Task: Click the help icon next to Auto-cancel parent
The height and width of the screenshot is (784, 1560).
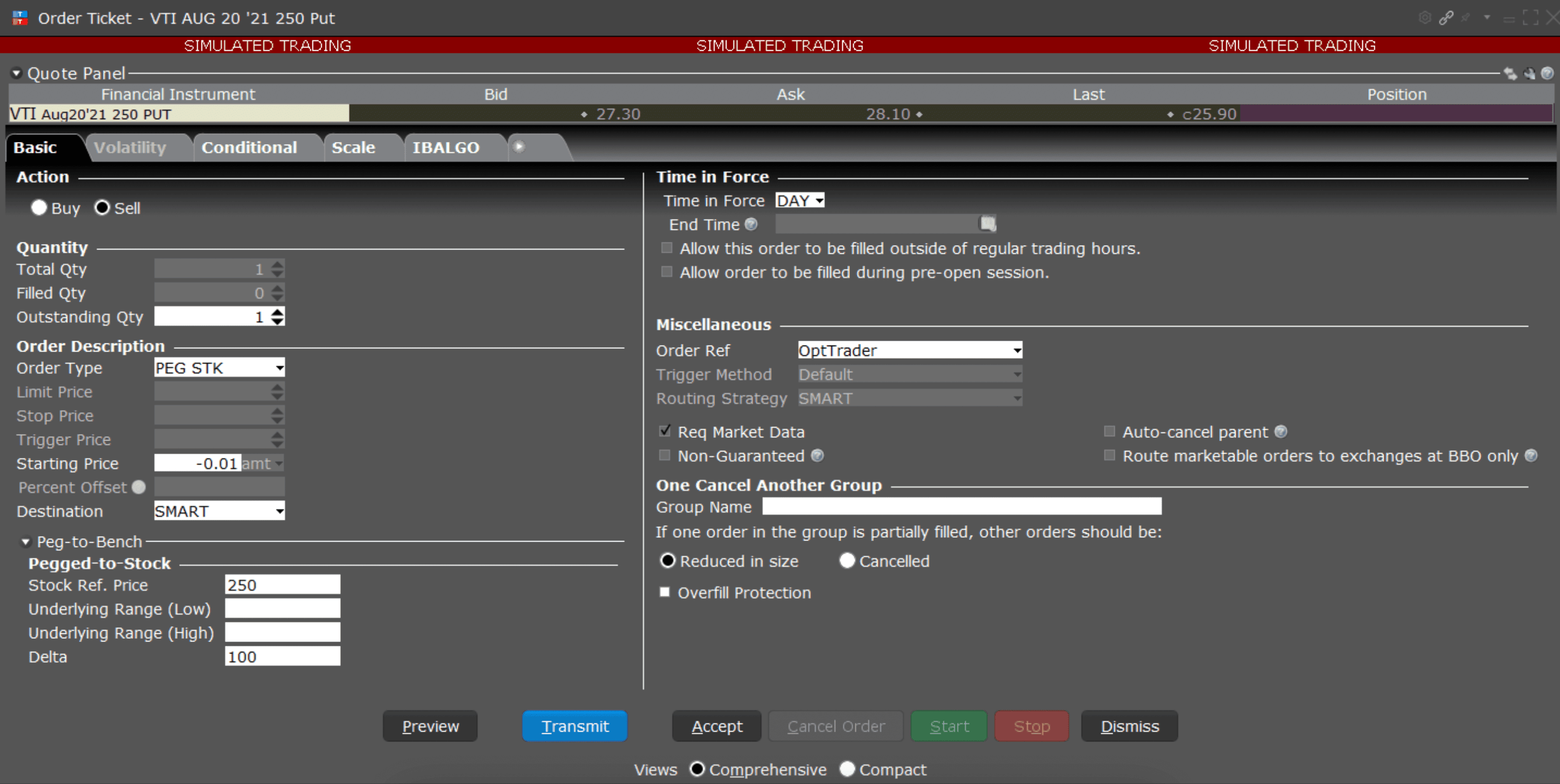Action: (x=1280, y=432)
